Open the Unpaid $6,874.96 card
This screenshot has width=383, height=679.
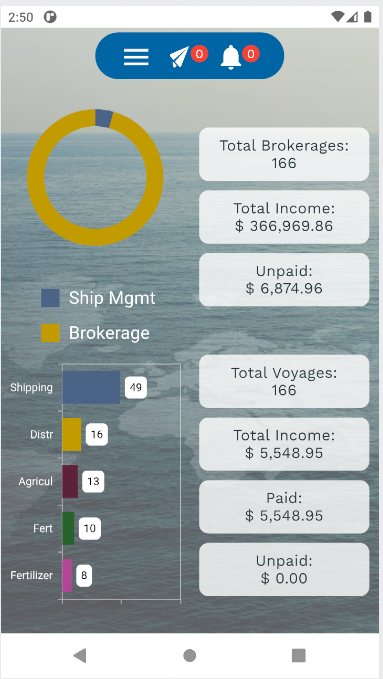point(284,280)
